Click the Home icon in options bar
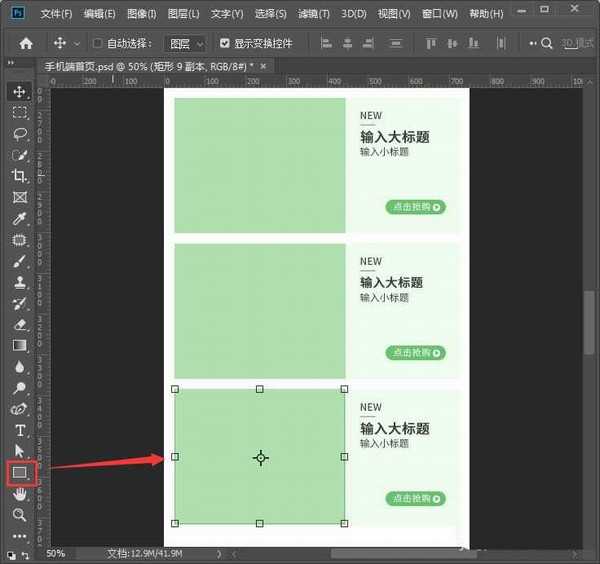The width and height of the screenshot is (600, 564). (26, 44)
